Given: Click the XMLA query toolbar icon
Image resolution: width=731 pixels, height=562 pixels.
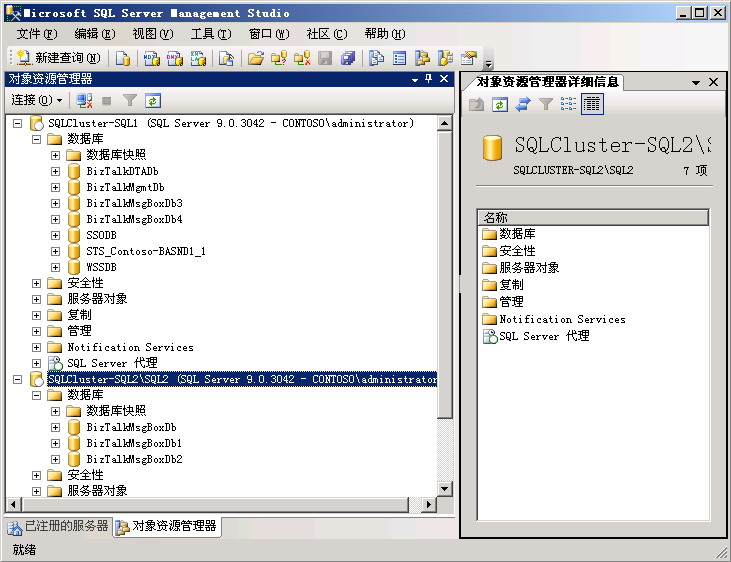Looking at the screenshot, I should tap(198, 58).
